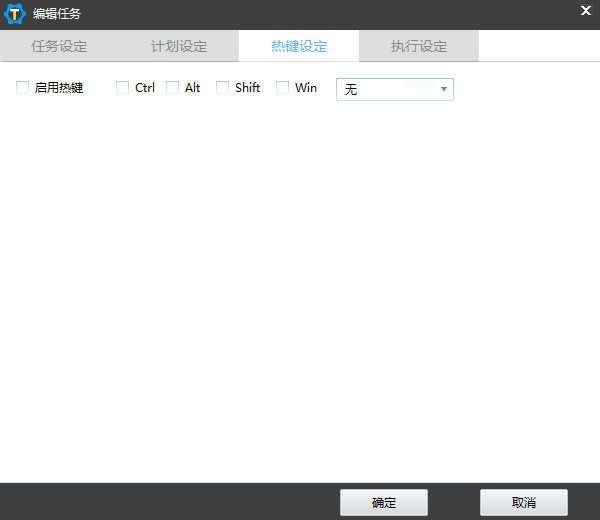Enable the Win modifier checkbox
The width and height of the screenshot is (600, 520).
282,88
